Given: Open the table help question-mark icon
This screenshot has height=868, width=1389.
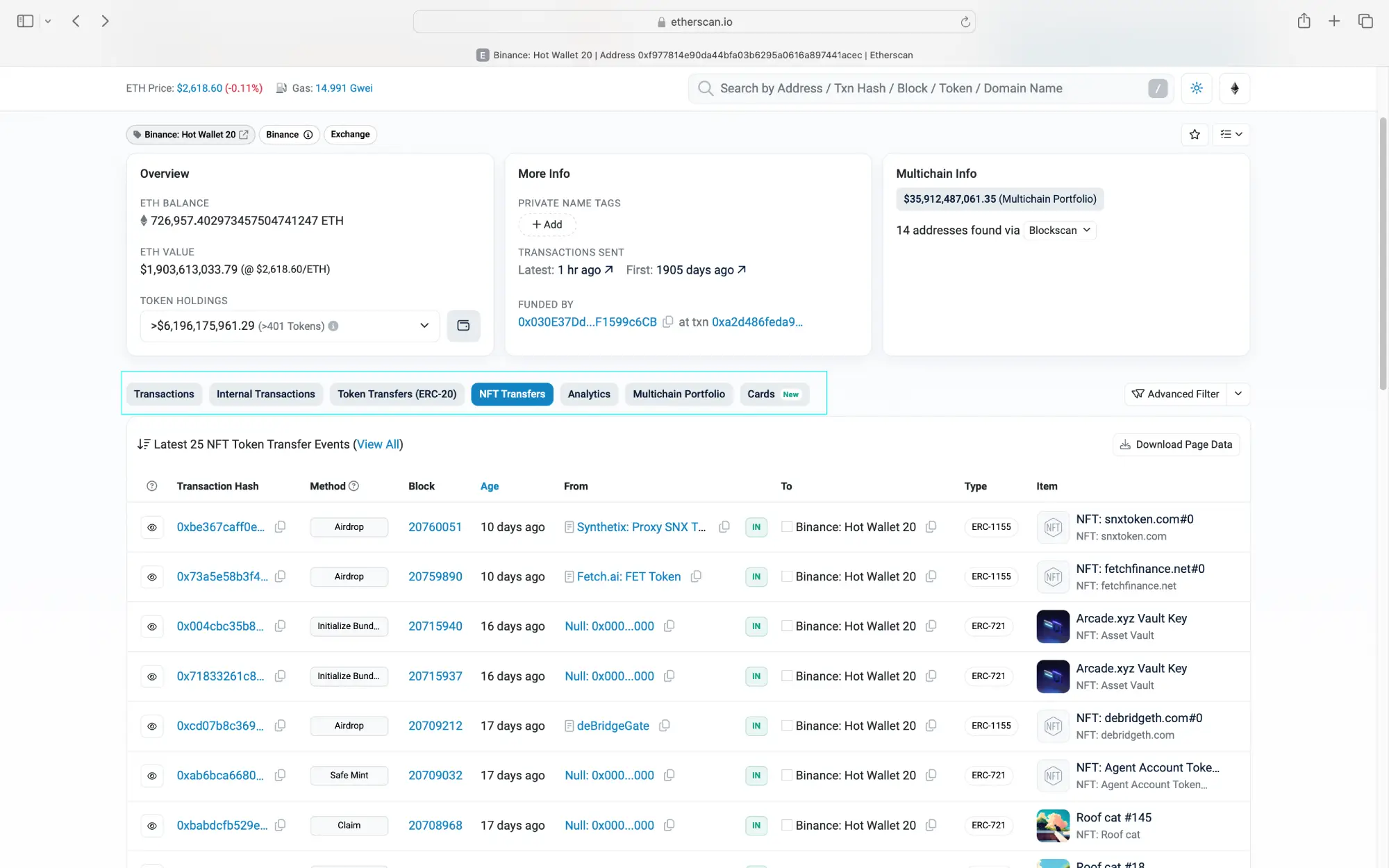Looking at the screenshot, I should [152, 486].
